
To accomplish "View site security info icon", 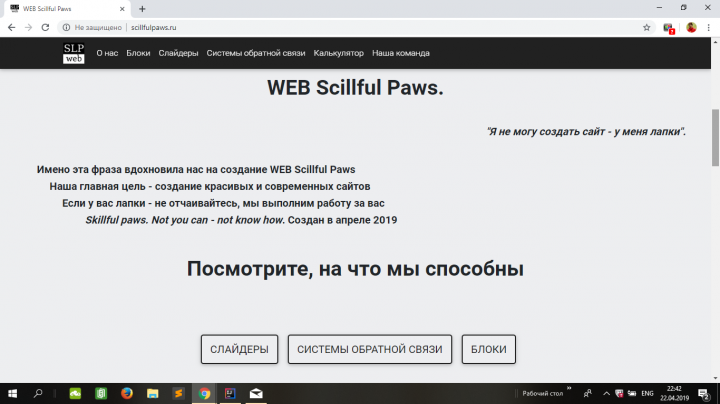I will pyautogui.click(x=66, y=28).
